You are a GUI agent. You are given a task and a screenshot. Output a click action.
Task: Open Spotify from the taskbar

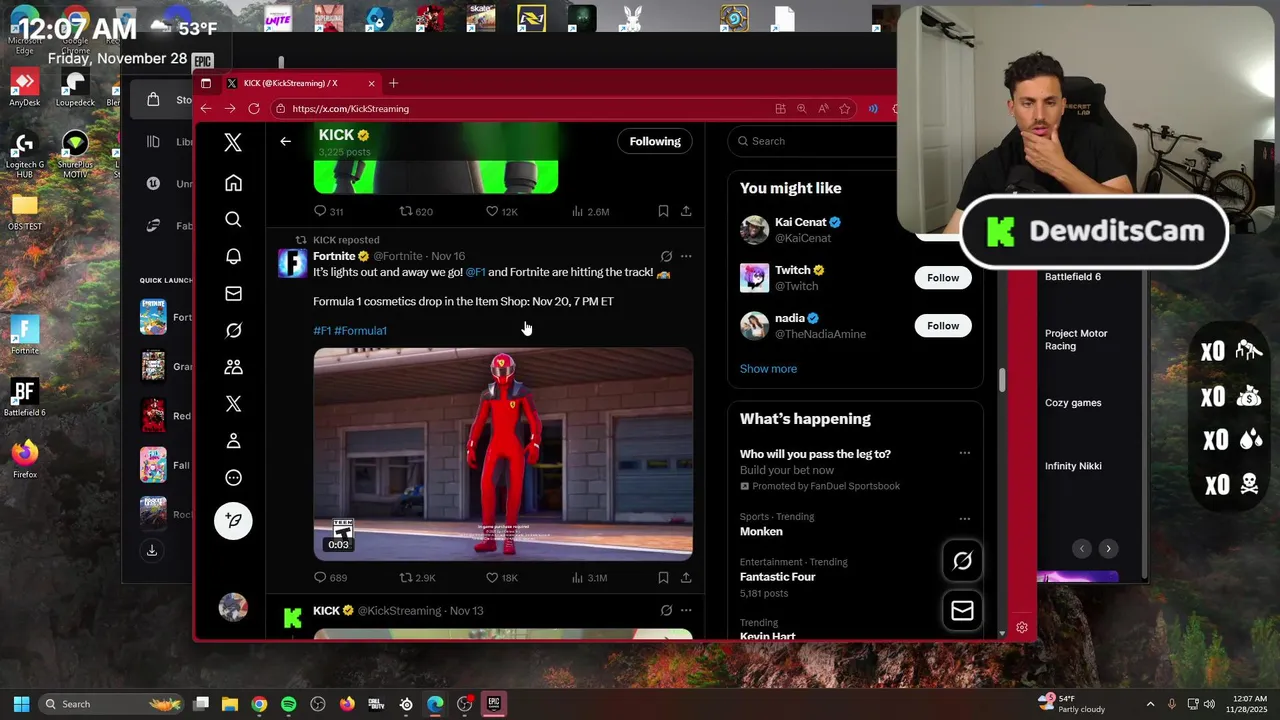tap(288, 704)
